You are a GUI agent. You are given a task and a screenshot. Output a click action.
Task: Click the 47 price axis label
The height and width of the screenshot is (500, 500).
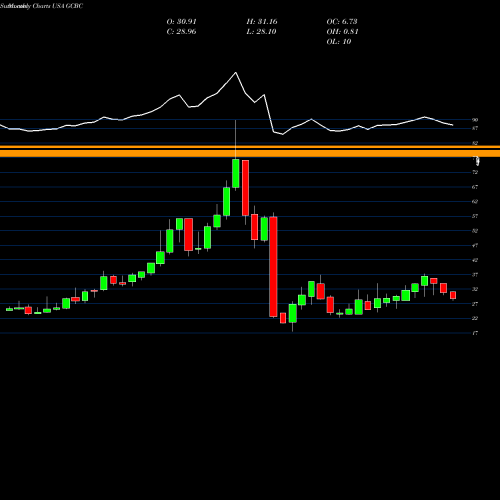click(475, 245)
